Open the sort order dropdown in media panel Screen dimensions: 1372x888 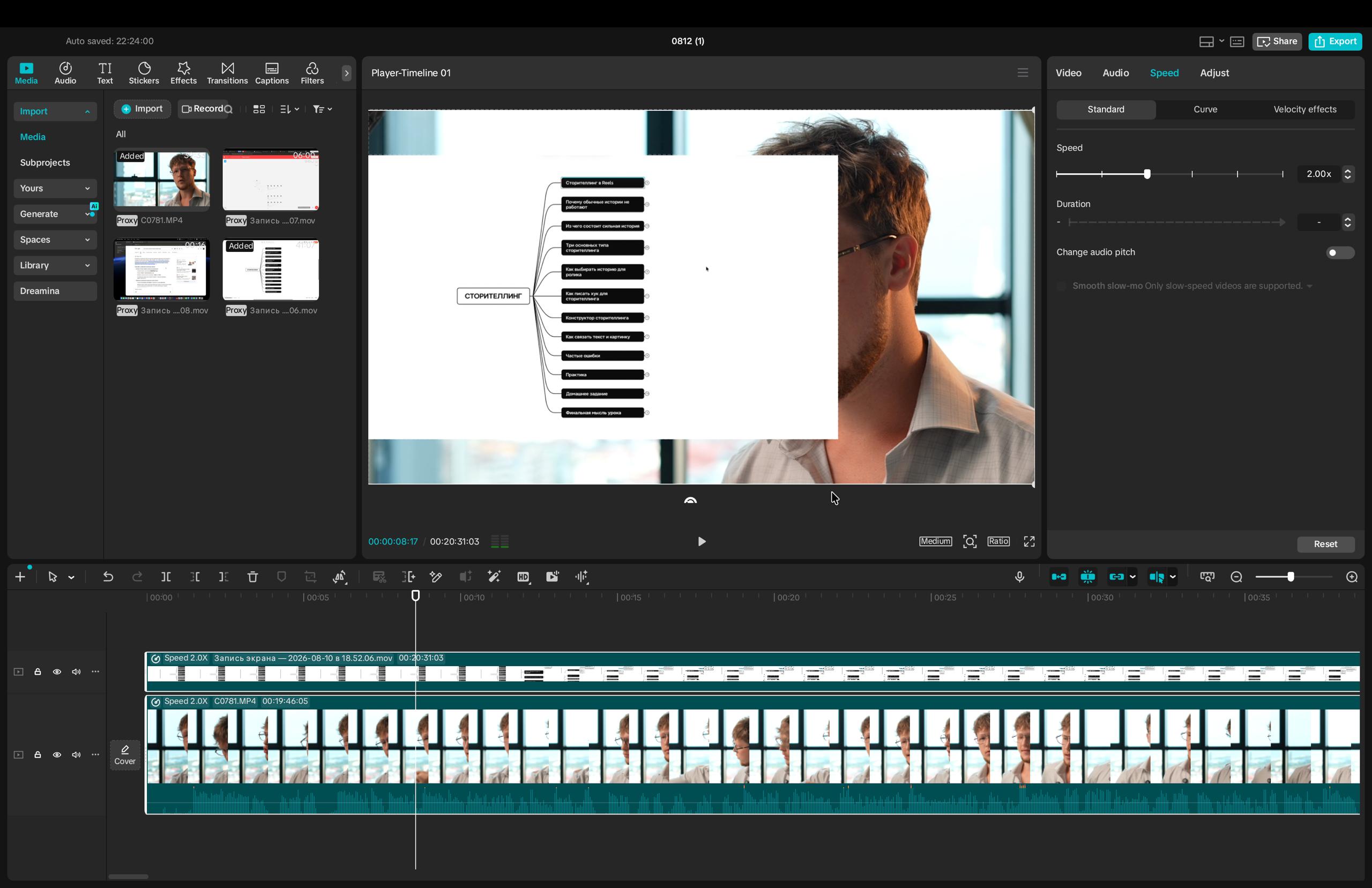coord(289,109)
